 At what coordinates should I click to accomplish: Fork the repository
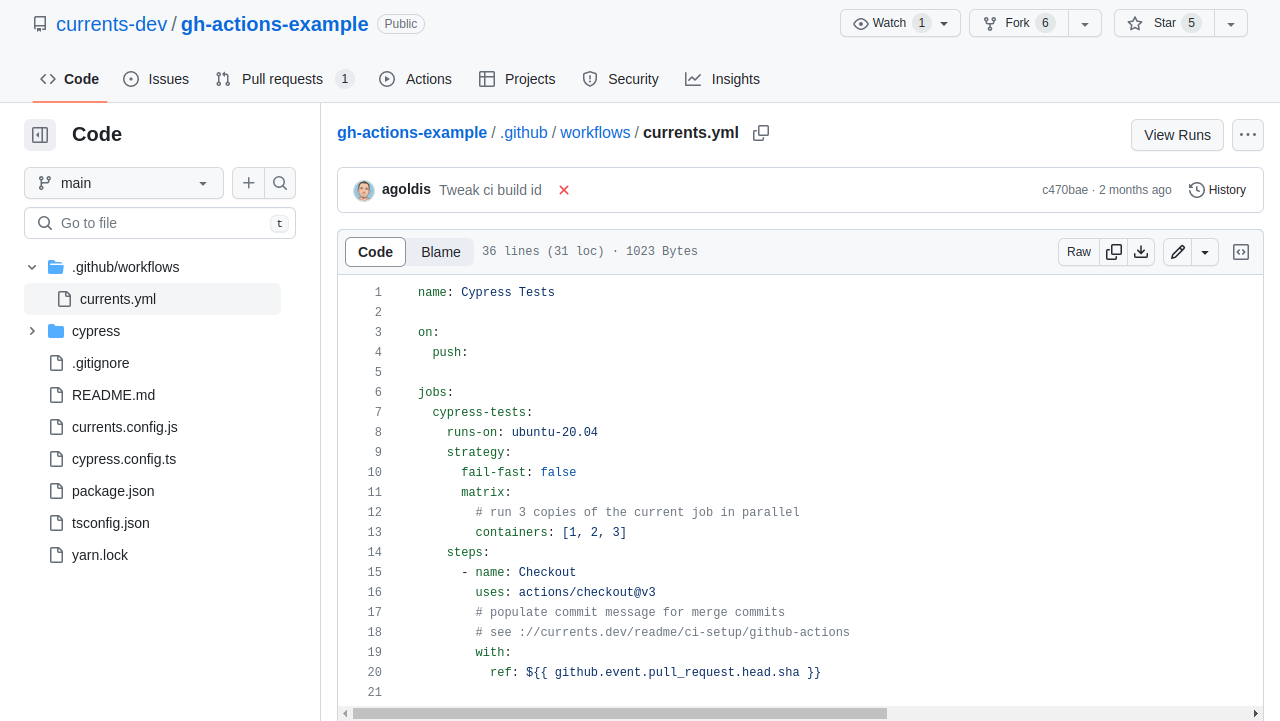(x=1019, y=23)
